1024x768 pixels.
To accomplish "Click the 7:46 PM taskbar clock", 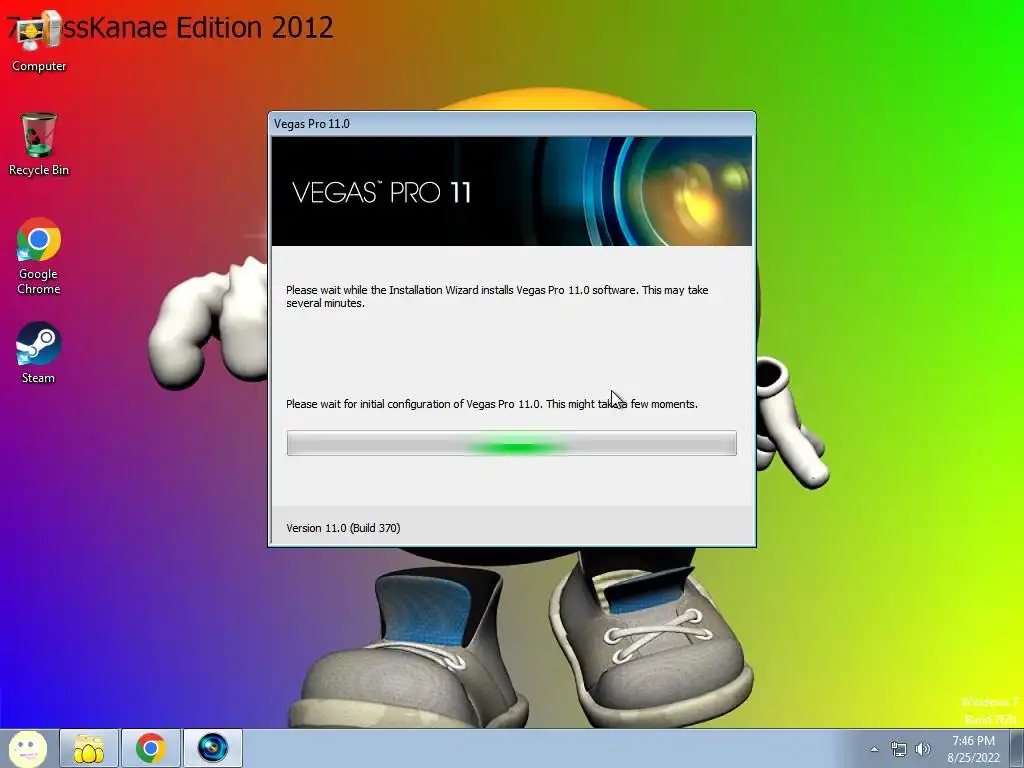I will (x=973, y=749).
